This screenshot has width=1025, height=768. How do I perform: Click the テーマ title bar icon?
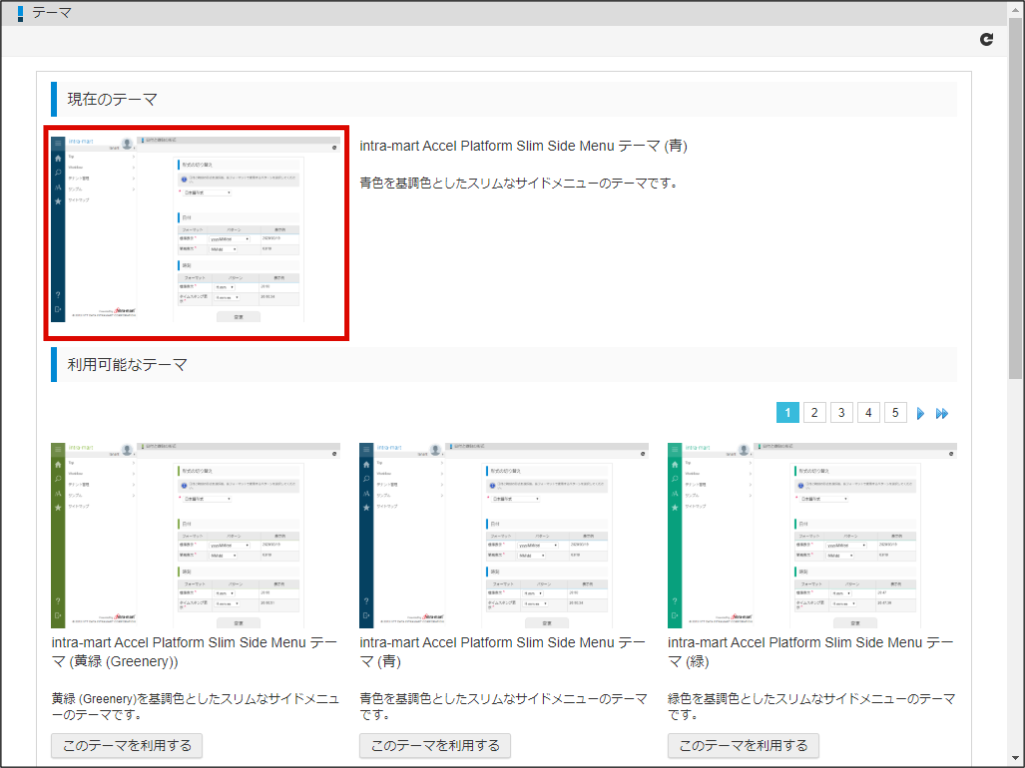pyautogui.click(x=21, y=14)
